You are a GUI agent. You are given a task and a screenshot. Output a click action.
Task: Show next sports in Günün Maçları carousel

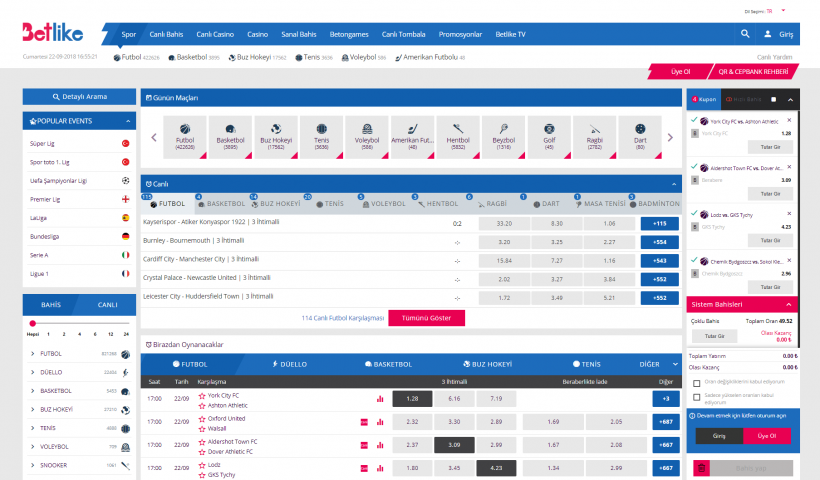[x=670, y=138]
